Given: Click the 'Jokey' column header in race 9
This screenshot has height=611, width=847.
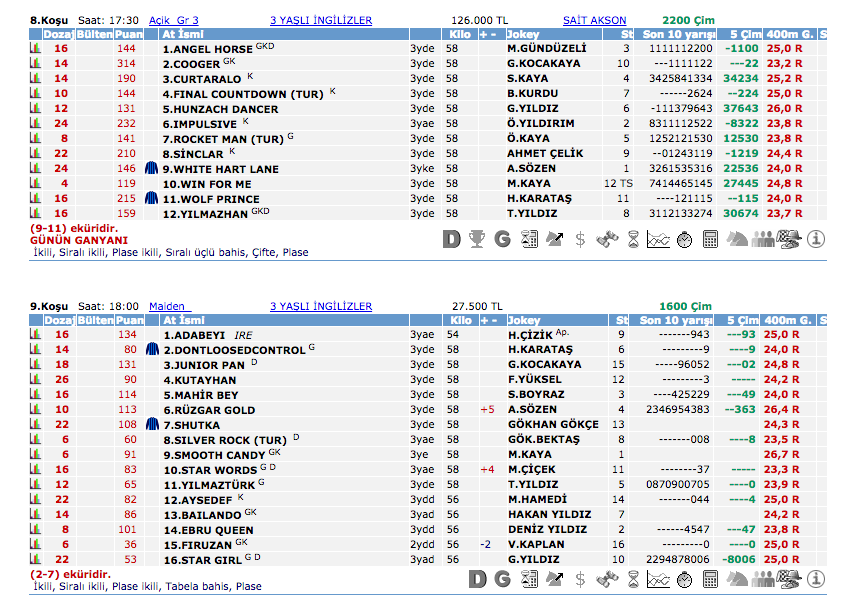Looking at the screenshot, I should click(523, 320).
